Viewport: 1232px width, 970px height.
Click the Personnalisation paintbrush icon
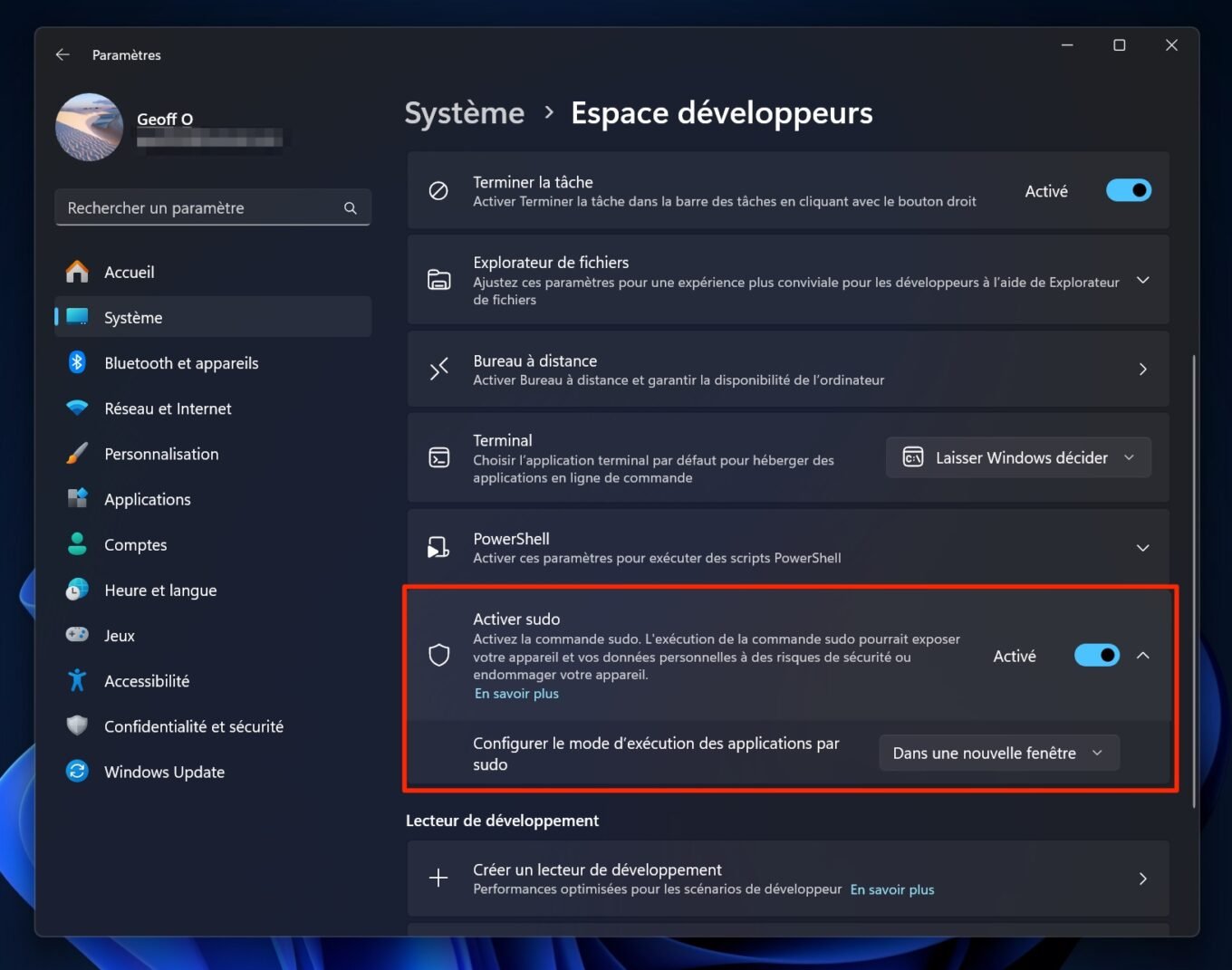pos(78,454)
